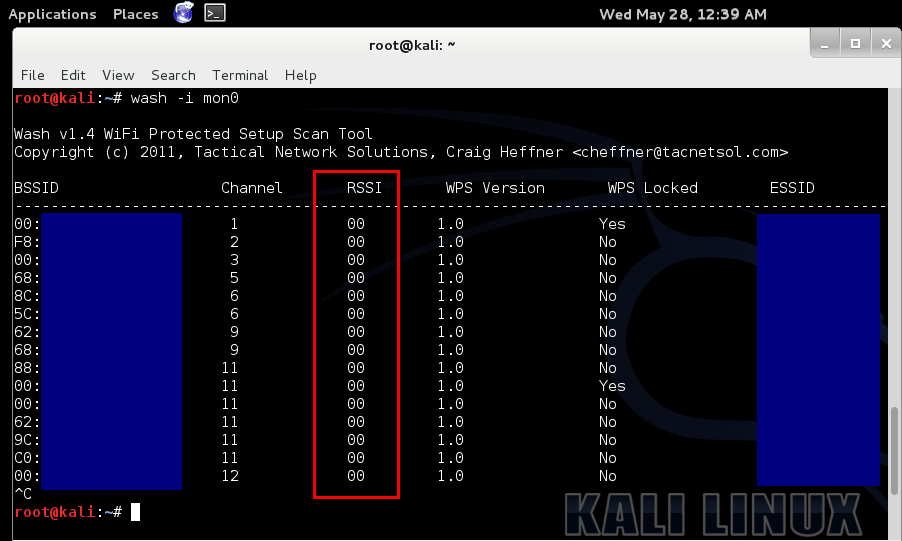Open the Applications menu

[x=52, y=14]
